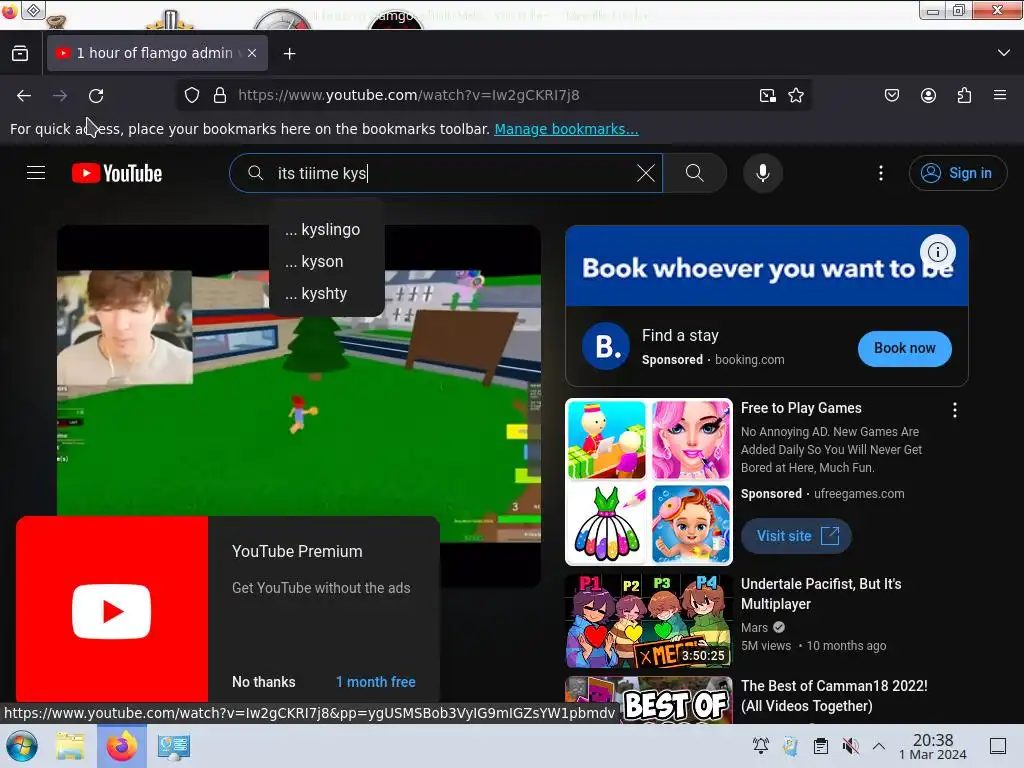Open a new tab with plus button
This screenshot has height=768, width=1024.
(x=289, y=54)
